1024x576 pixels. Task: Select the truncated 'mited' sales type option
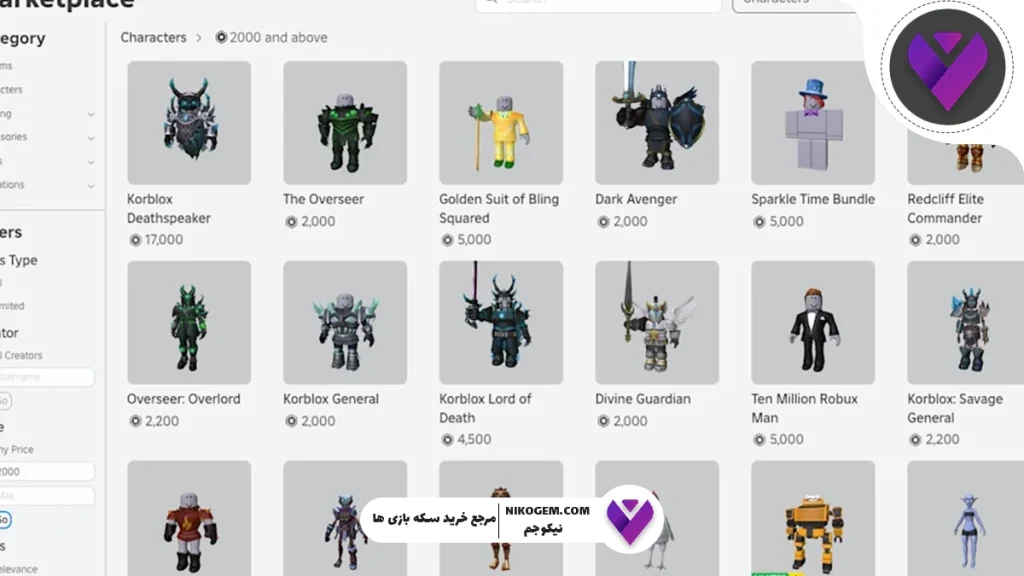pos(12,306)
